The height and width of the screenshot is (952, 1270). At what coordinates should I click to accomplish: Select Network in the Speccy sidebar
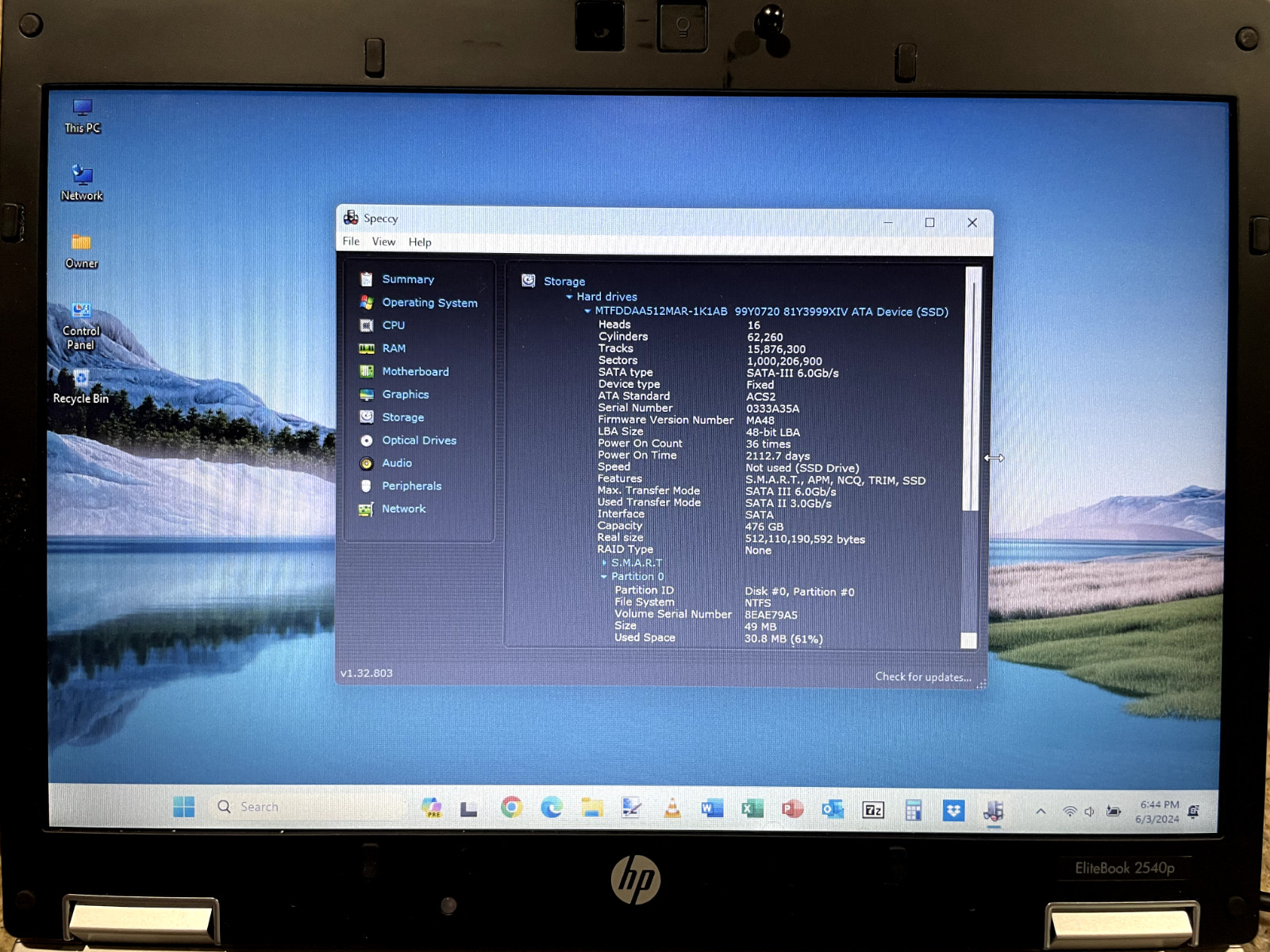[x=403, y=509]
